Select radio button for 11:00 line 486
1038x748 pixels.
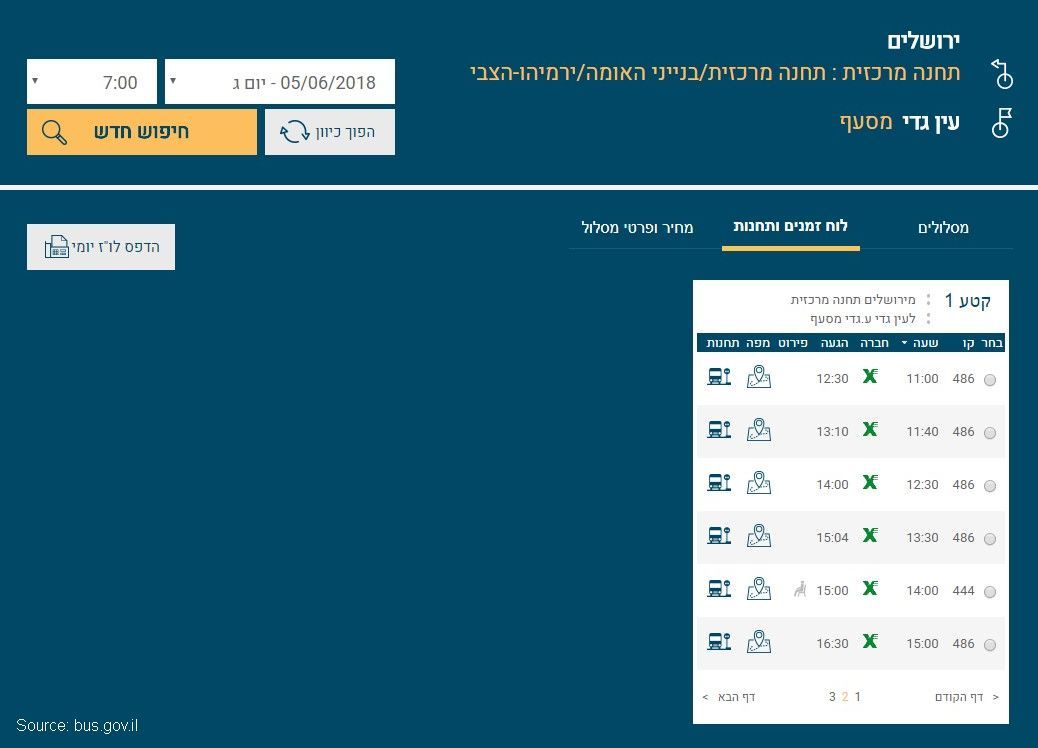click(x=990, y=380)
